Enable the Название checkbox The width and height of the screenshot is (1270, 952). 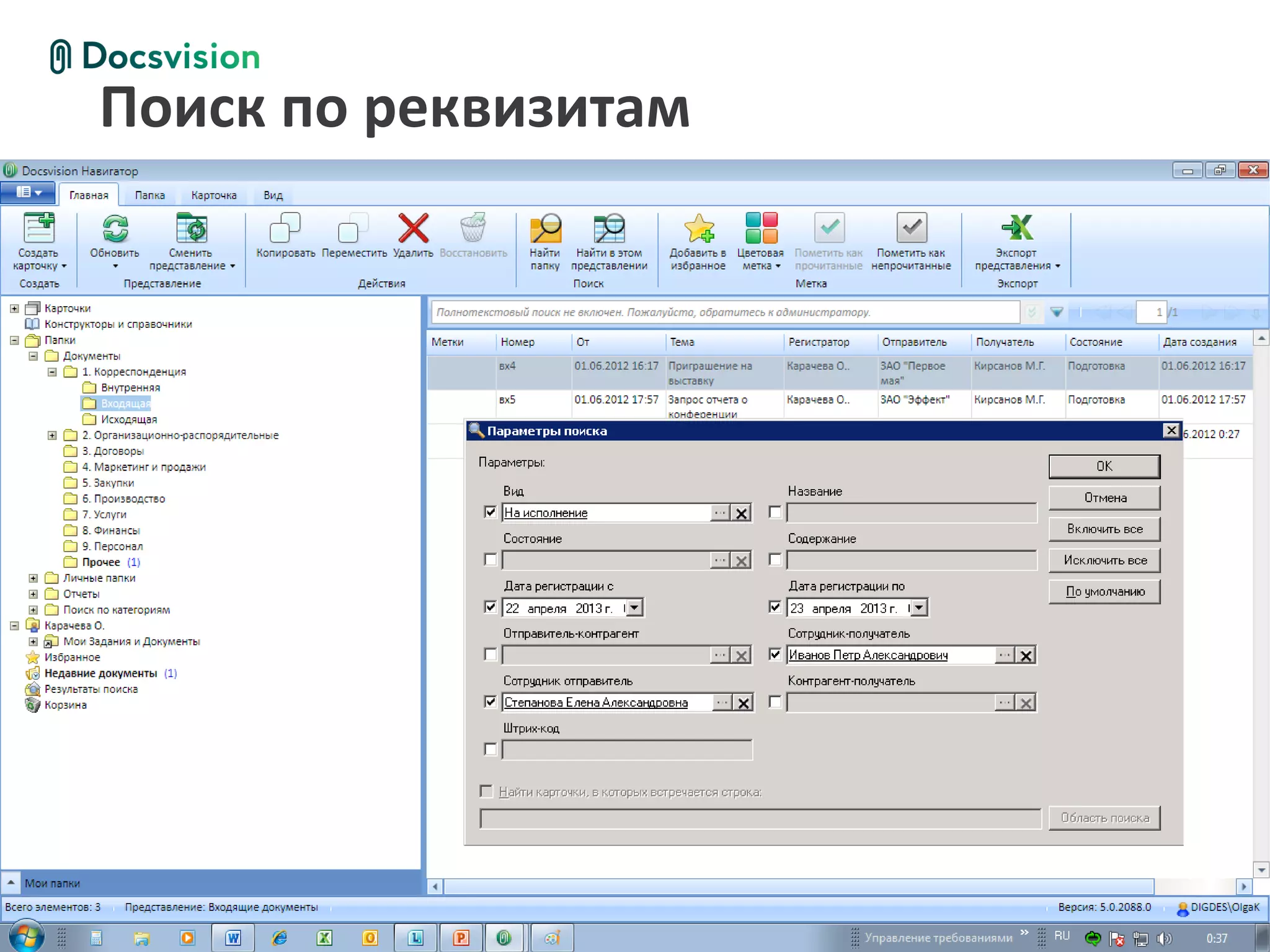775,511
